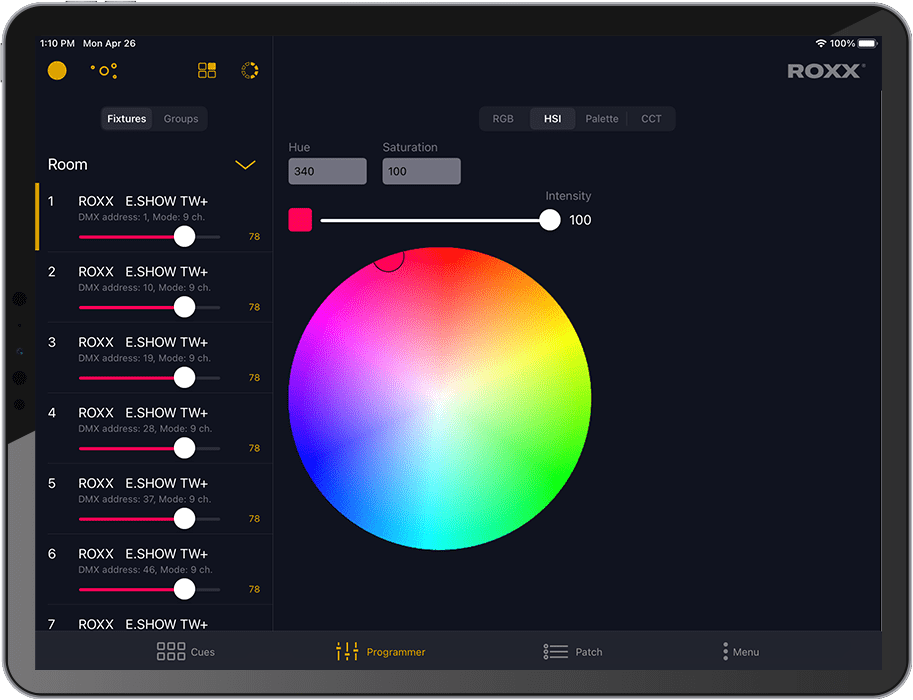Tap the dotted color ring icon
913x700 pixels.
[250, 70]
